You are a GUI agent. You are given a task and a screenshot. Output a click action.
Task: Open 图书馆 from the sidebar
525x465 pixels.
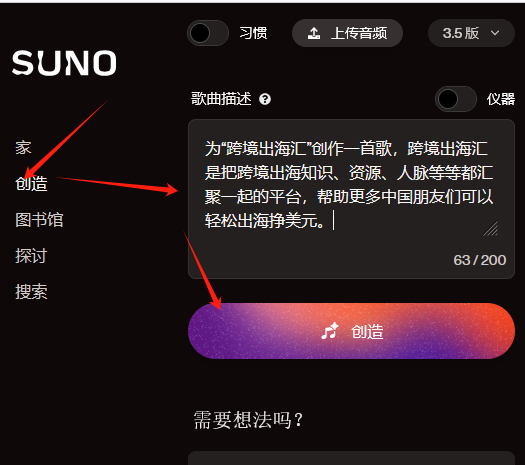coord(39,220)
